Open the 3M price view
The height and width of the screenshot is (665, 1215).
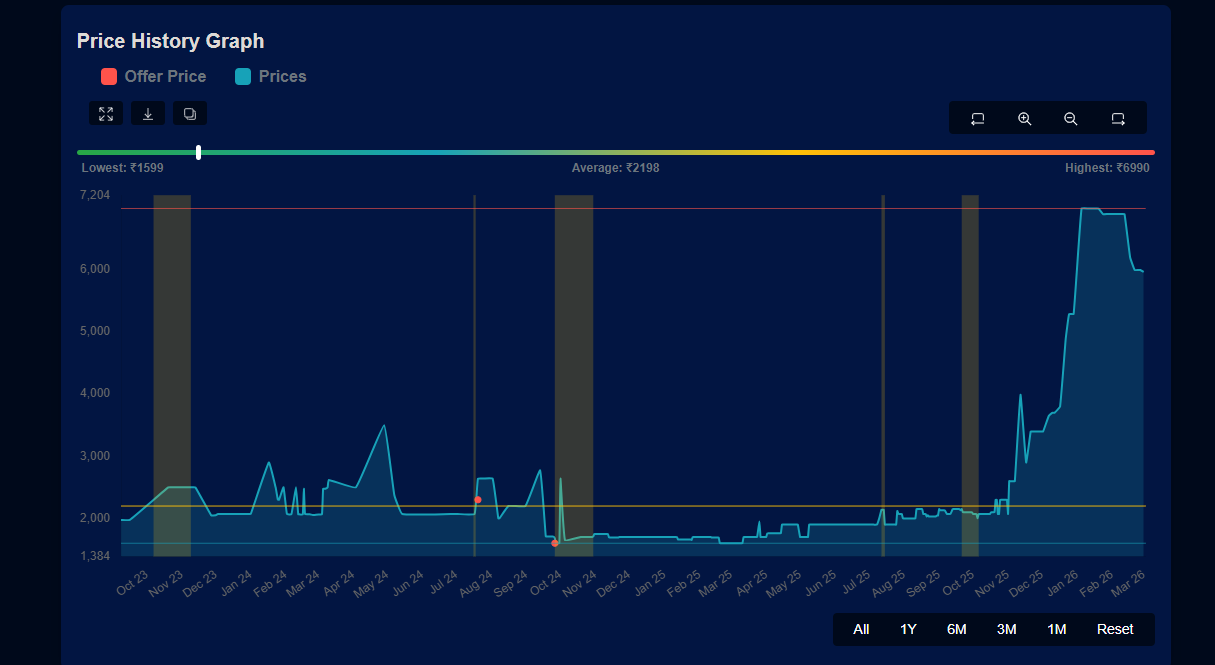point(1005,629)
